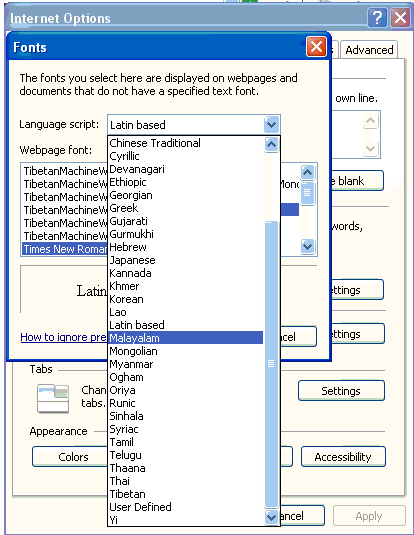The image size is (414, 535).
Task: Open Tabs Settings button
Action: (x=341, y=391)
